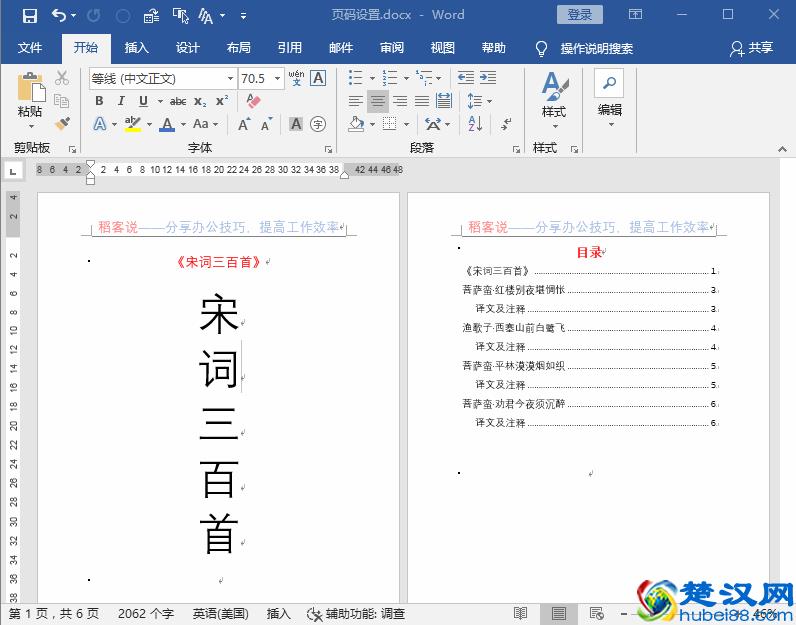Image resolution: width=796 pixels, height=625 pixels.
Task: Toggle center alignment
Action: 378,101
